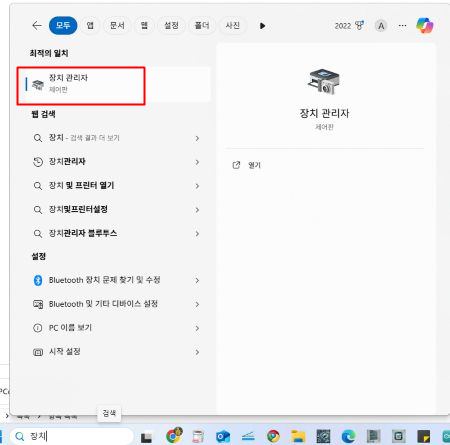This screenshot has height=445, width=450.
Task: Click the large 장치 관리자 preview icon
Action: click(324, 81)
